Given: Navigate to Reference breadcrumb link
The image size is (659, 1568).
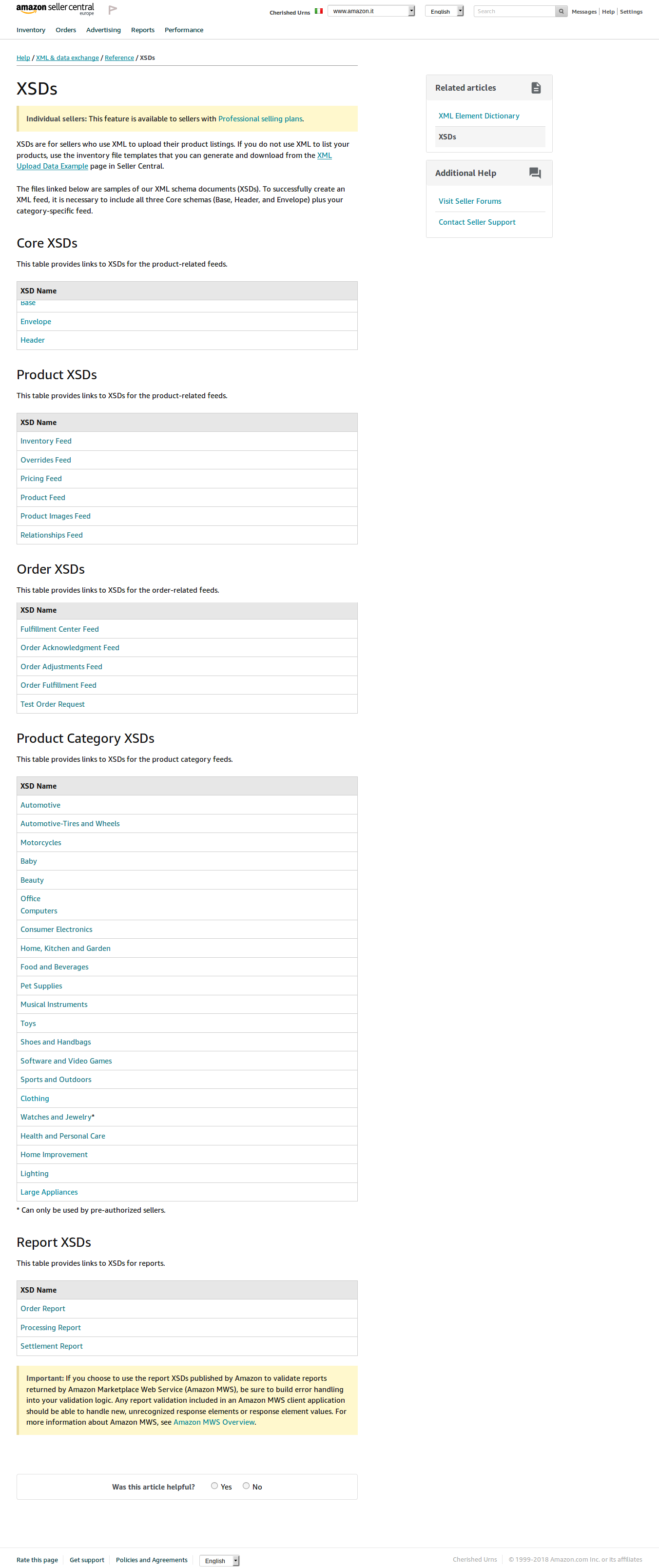Looking at the screenshot, I should click(119, 58).
